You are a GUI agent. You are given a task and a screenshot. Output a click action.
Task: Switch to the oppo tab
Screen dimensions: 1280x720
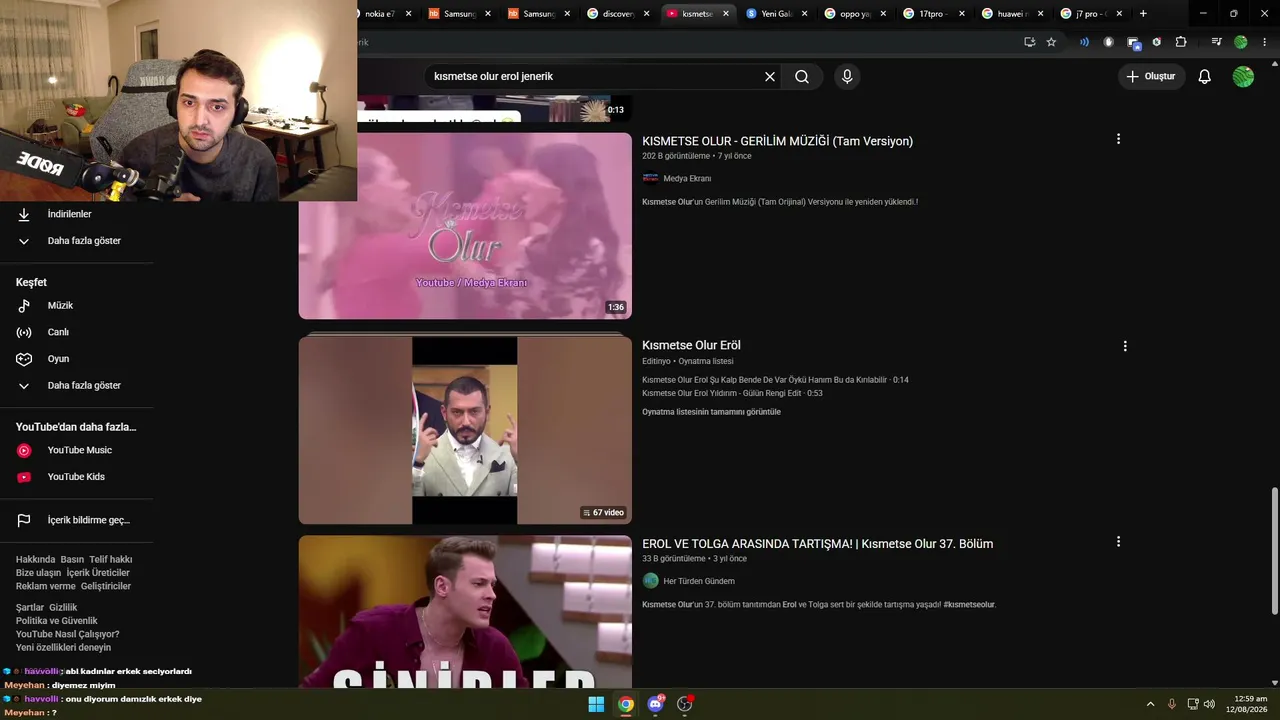pyautogui.click(x=849, y=14)
